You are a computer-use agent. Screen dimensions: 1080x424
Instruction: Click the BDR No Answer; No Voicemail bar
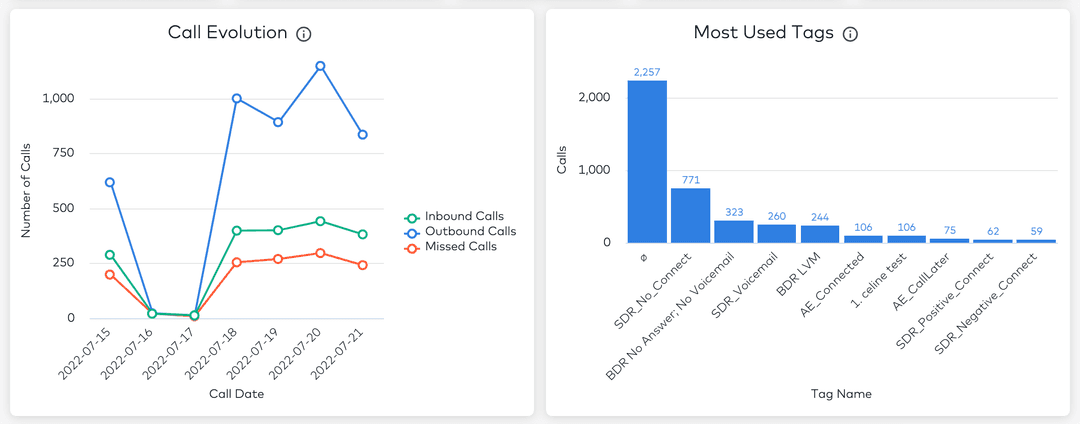point(734,231)
